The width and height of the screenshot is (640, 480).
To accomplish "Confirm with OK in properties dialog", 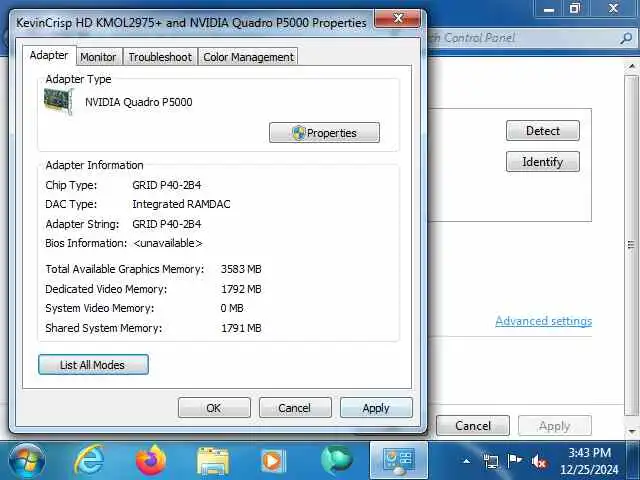I will click(214, 408).
